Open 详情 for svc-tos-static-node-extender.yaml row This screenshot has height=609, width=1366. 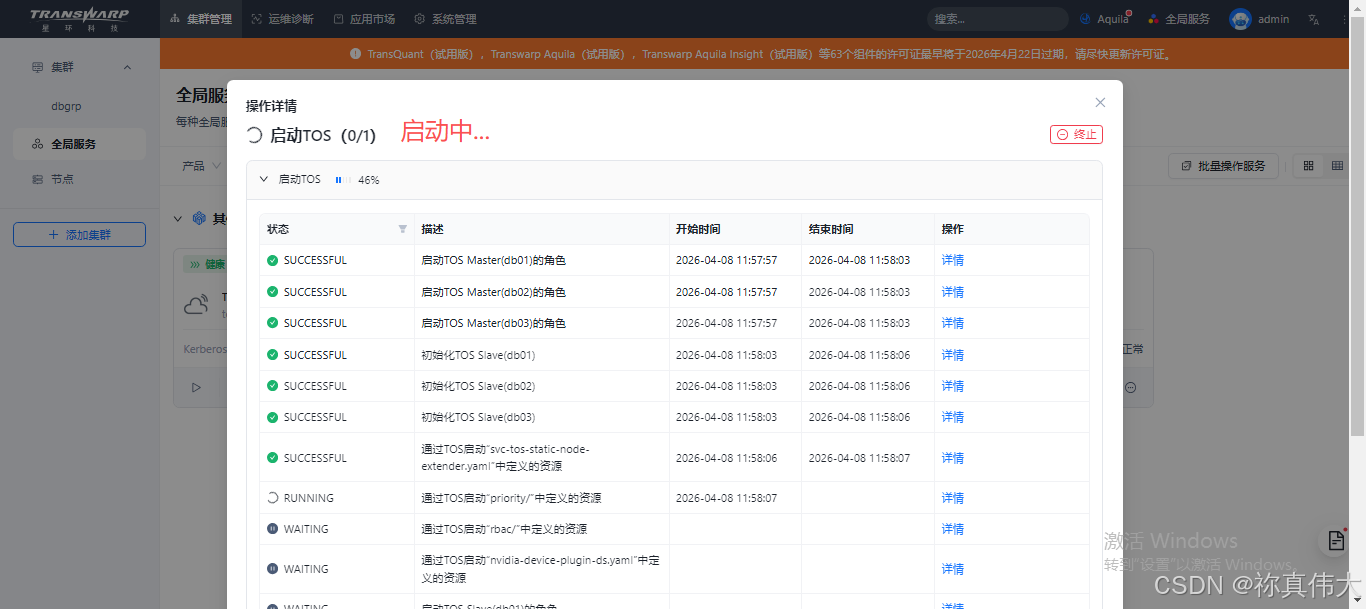tap(953, 458)
